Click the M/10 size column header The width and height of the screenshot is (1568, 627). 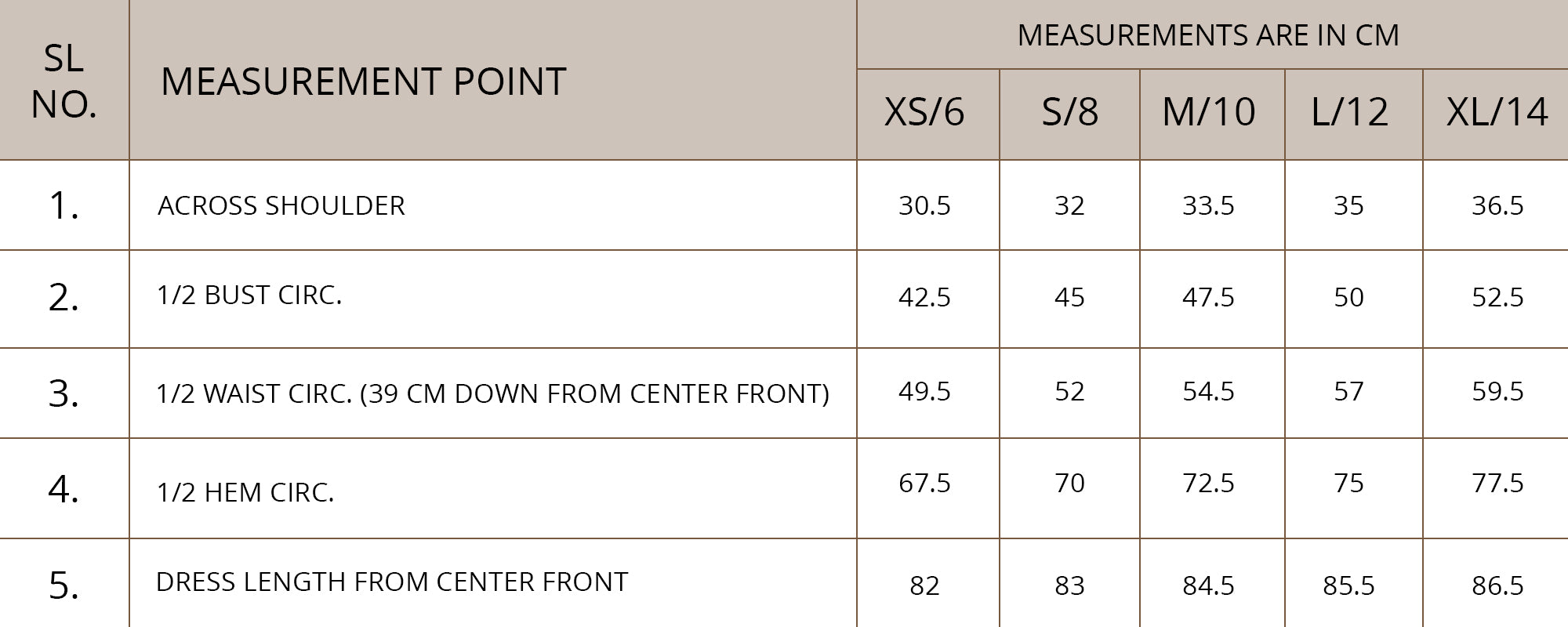pos(1208,112)
